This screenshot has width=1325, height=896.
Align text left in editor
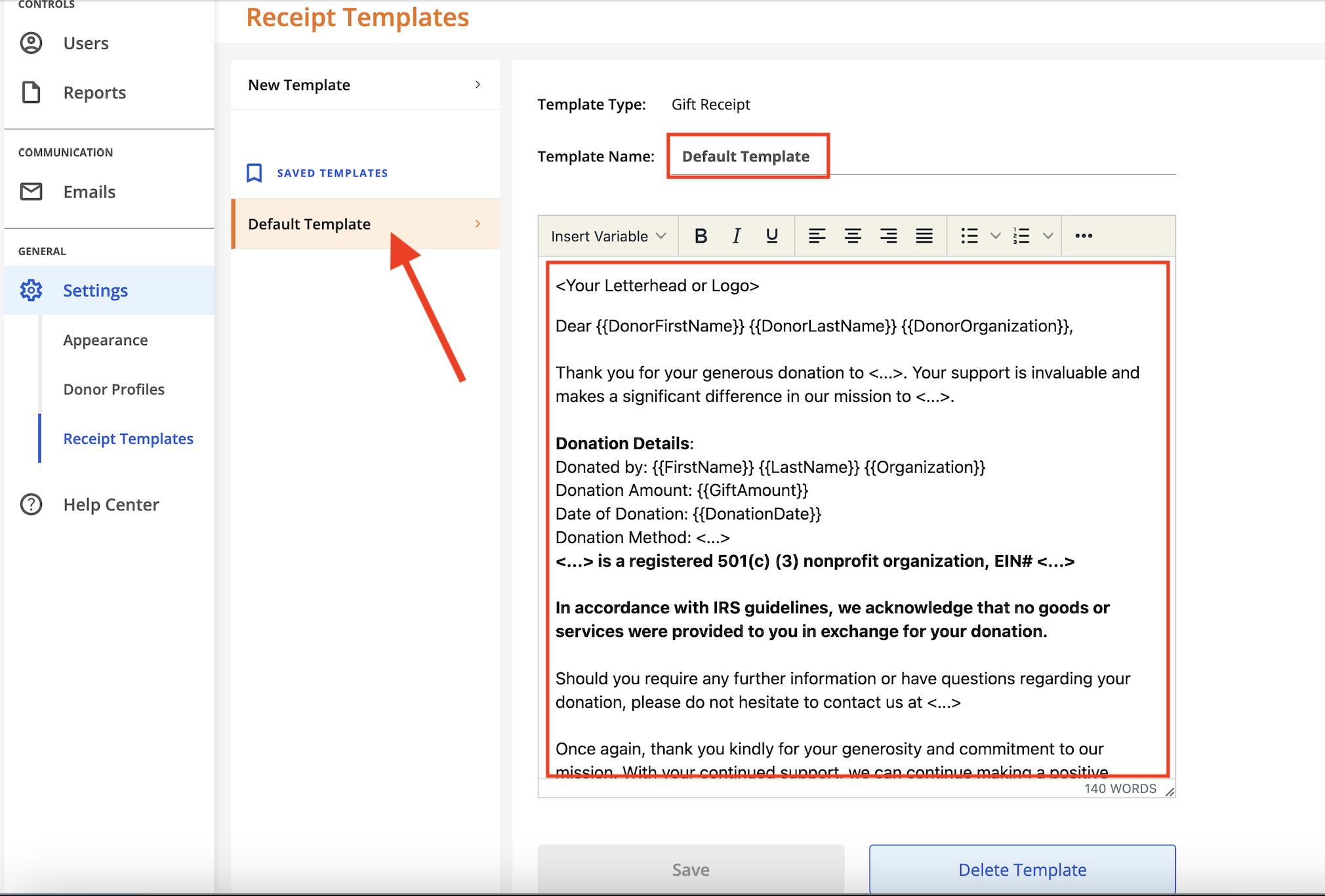[x=817, y=236]
